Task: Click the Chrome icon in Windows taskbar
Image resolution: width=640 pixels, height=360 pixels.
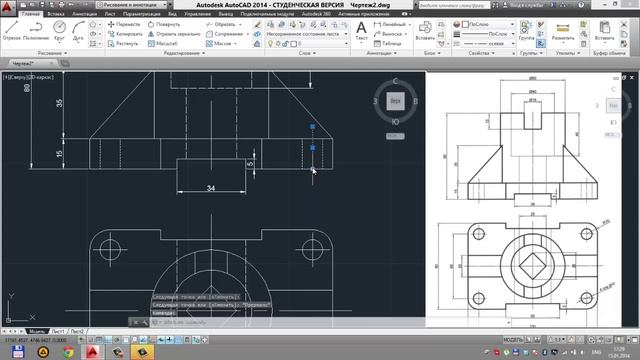Action: point(68,352)
